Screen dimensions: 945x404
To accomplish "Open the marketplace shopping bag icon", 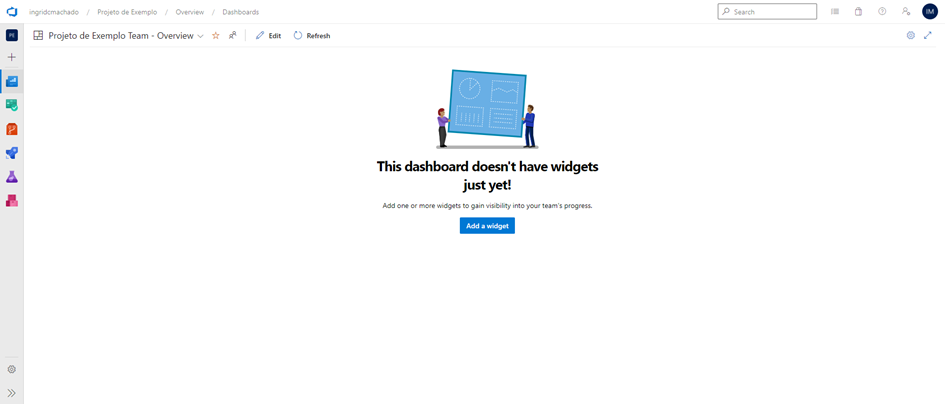I will (x=858, y=12).
